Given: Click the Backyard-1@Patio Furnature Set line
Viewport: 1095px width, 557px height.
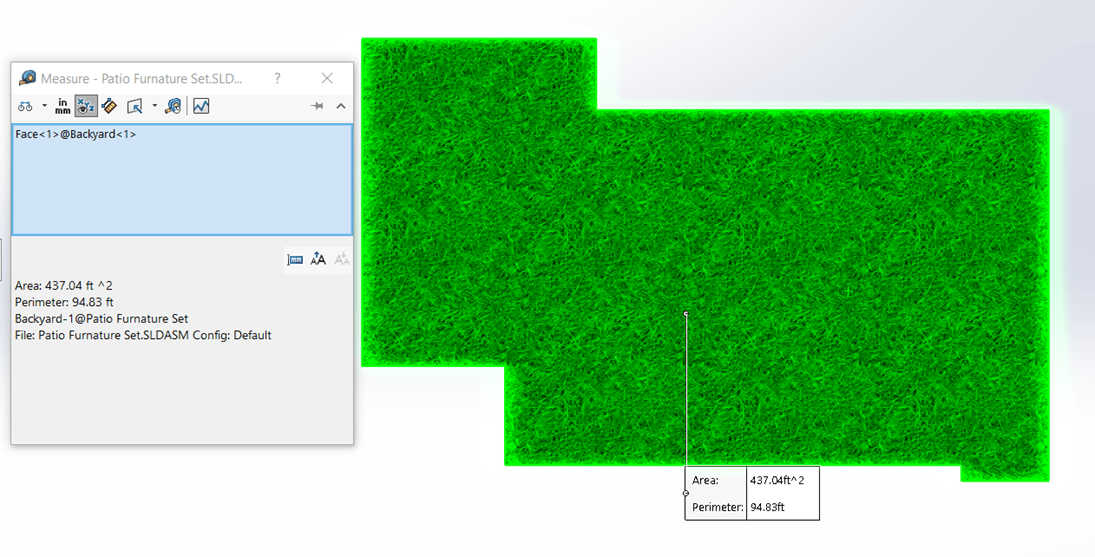Looking at the screenshot, I should (x=101, y=319).
